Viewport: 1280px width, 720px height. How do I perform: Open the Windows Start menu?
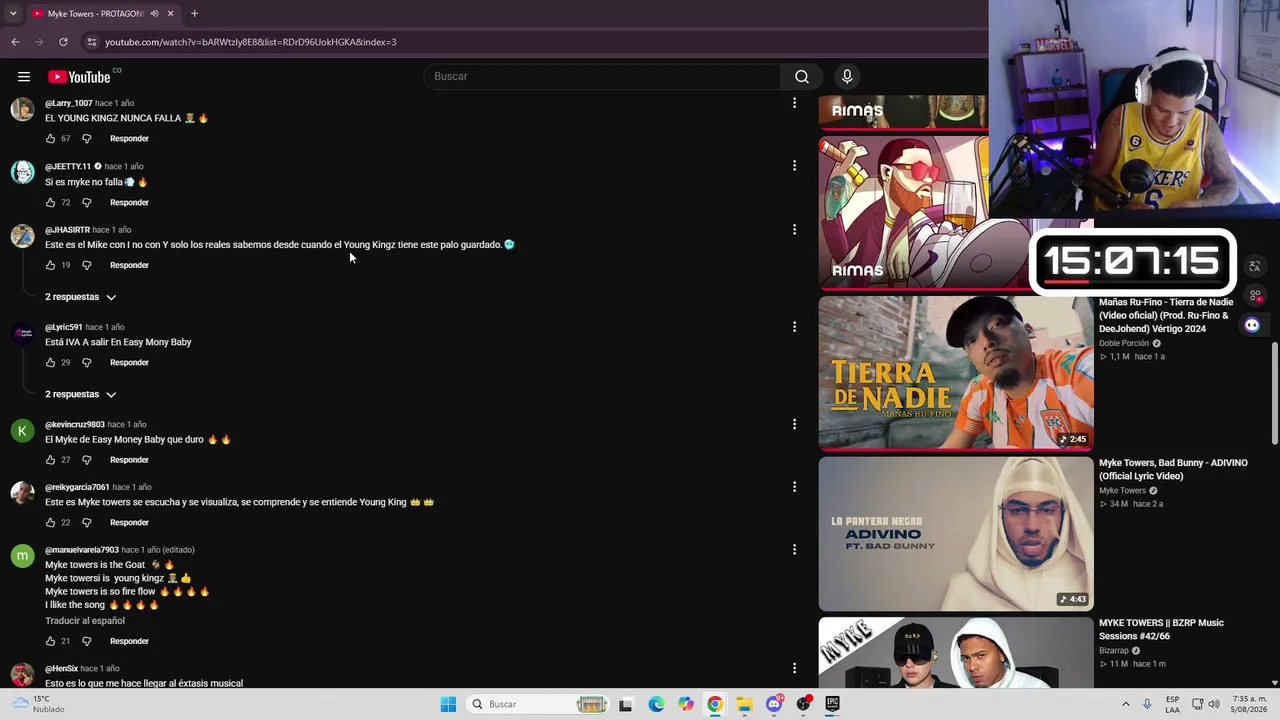pyautogui.click(x=448, y=704)
